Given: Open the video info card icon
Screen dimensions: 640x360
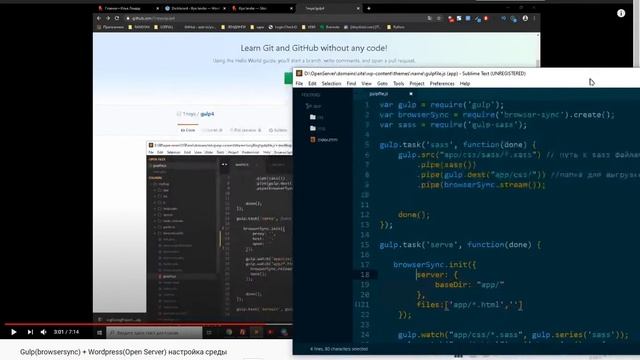Looking at the screenshot, I should tap(621, 13).
